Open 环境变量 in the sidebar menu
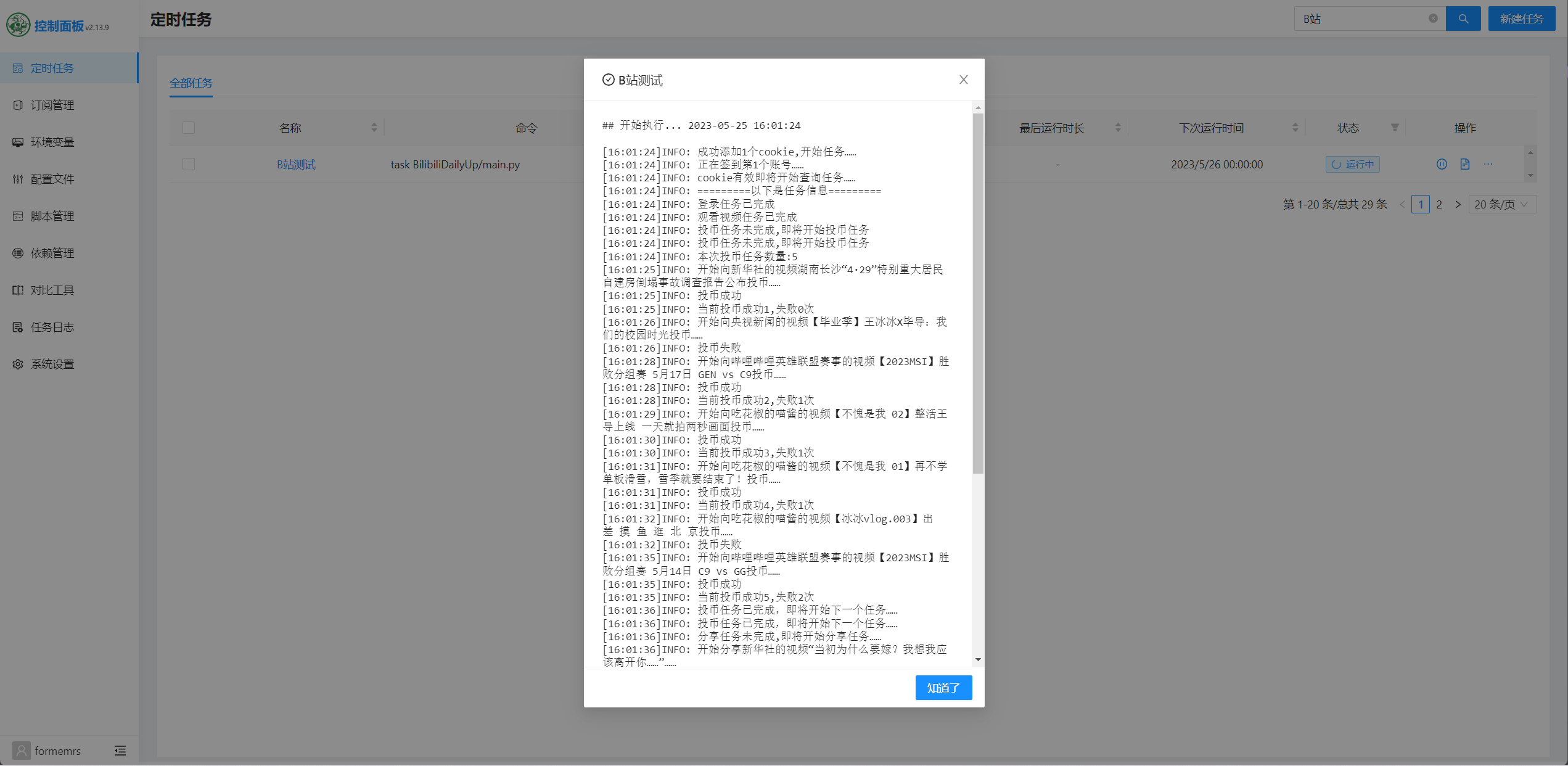 [52, 142]
